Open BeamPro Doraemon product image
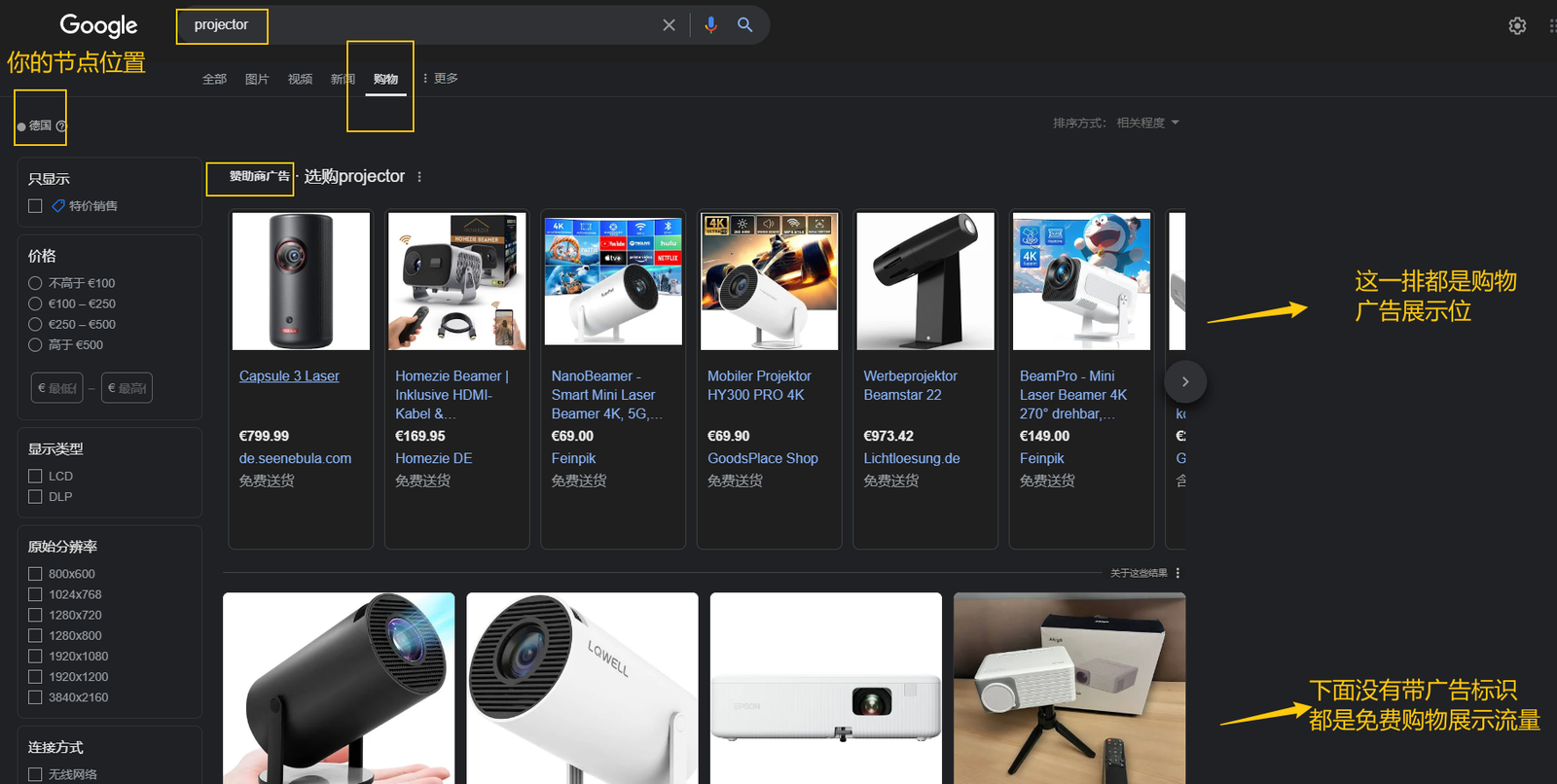1557x784 pixels. tap(1082, 281)
